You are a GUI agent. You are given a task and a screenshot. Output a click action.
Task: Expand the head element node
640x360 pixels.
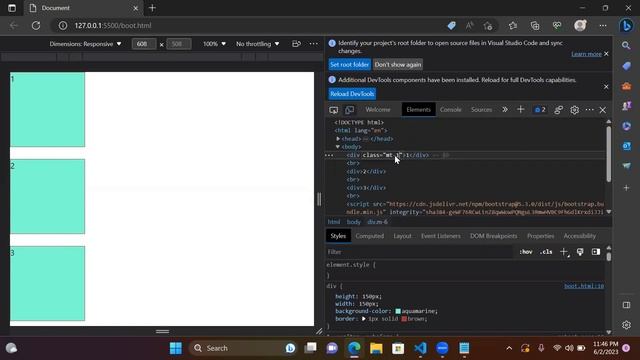point(338,139)
